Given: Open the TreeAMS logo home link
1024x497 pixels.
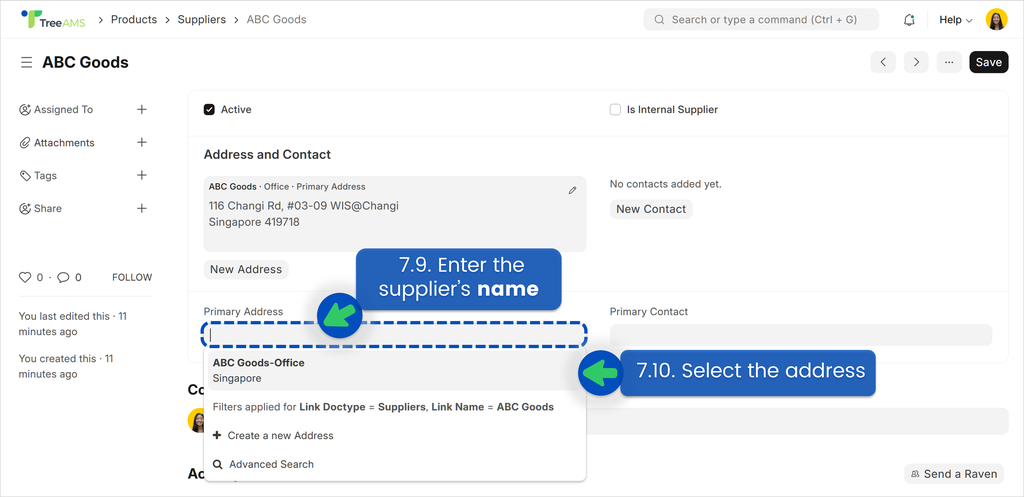Looking at the screenshot, I should point(53,20).
